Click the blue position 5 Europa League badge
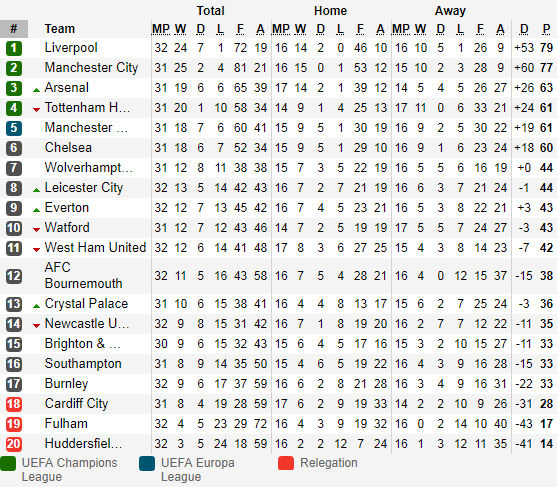 [x=14, y=128]
